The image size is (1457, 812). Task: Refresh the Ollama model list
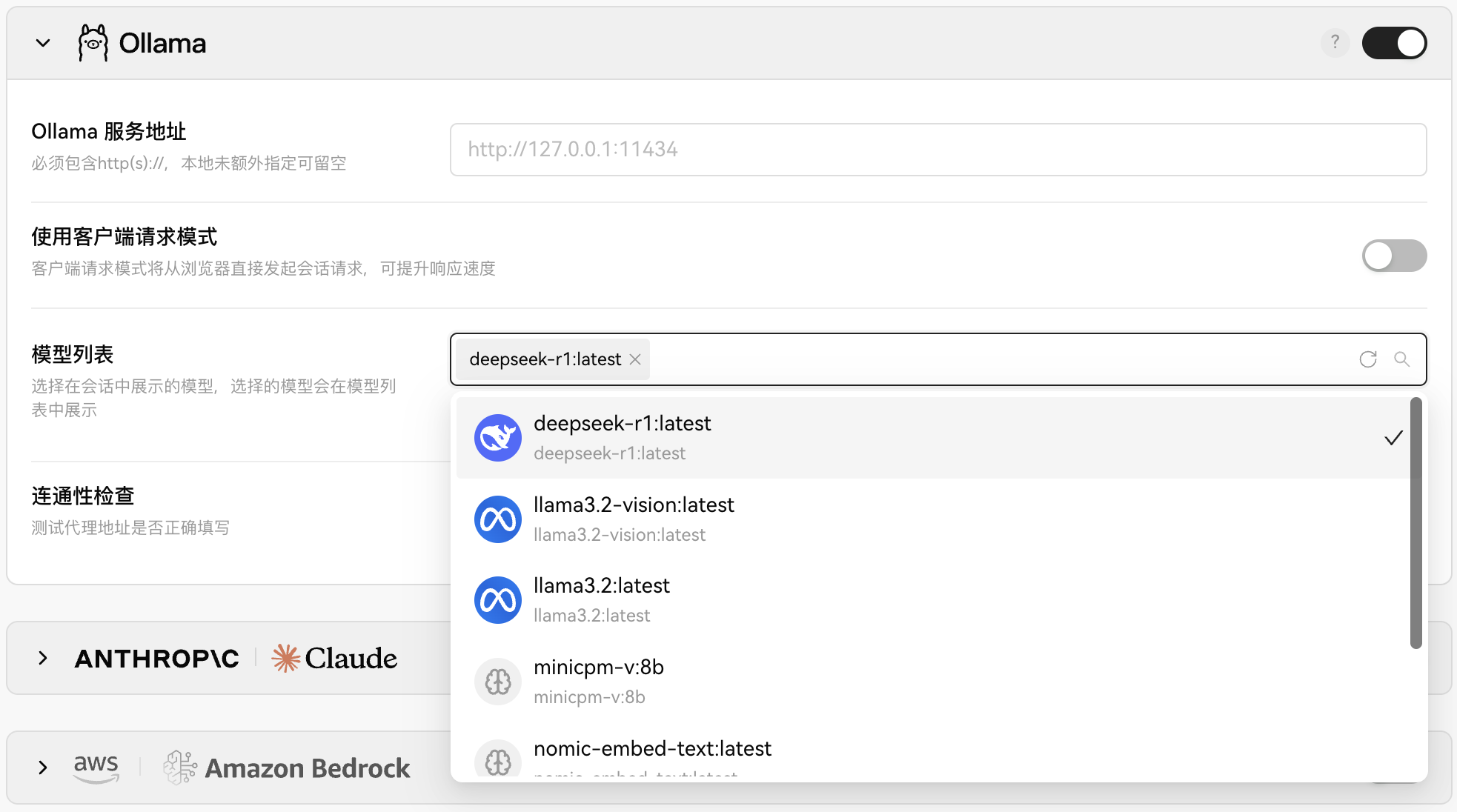(x=1367, y=359)
